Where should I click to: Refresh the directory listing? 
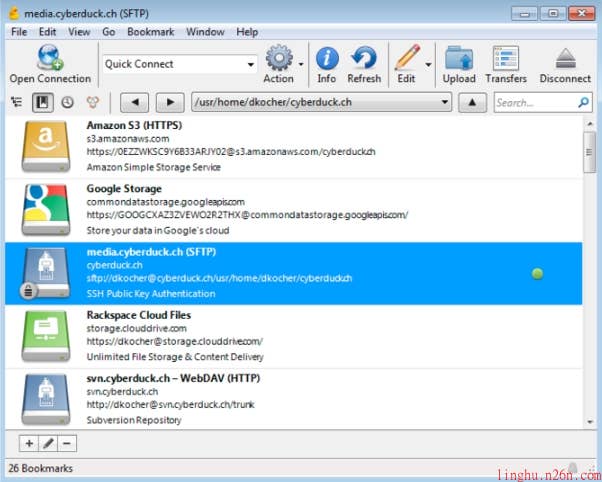[x=364, y=58]
